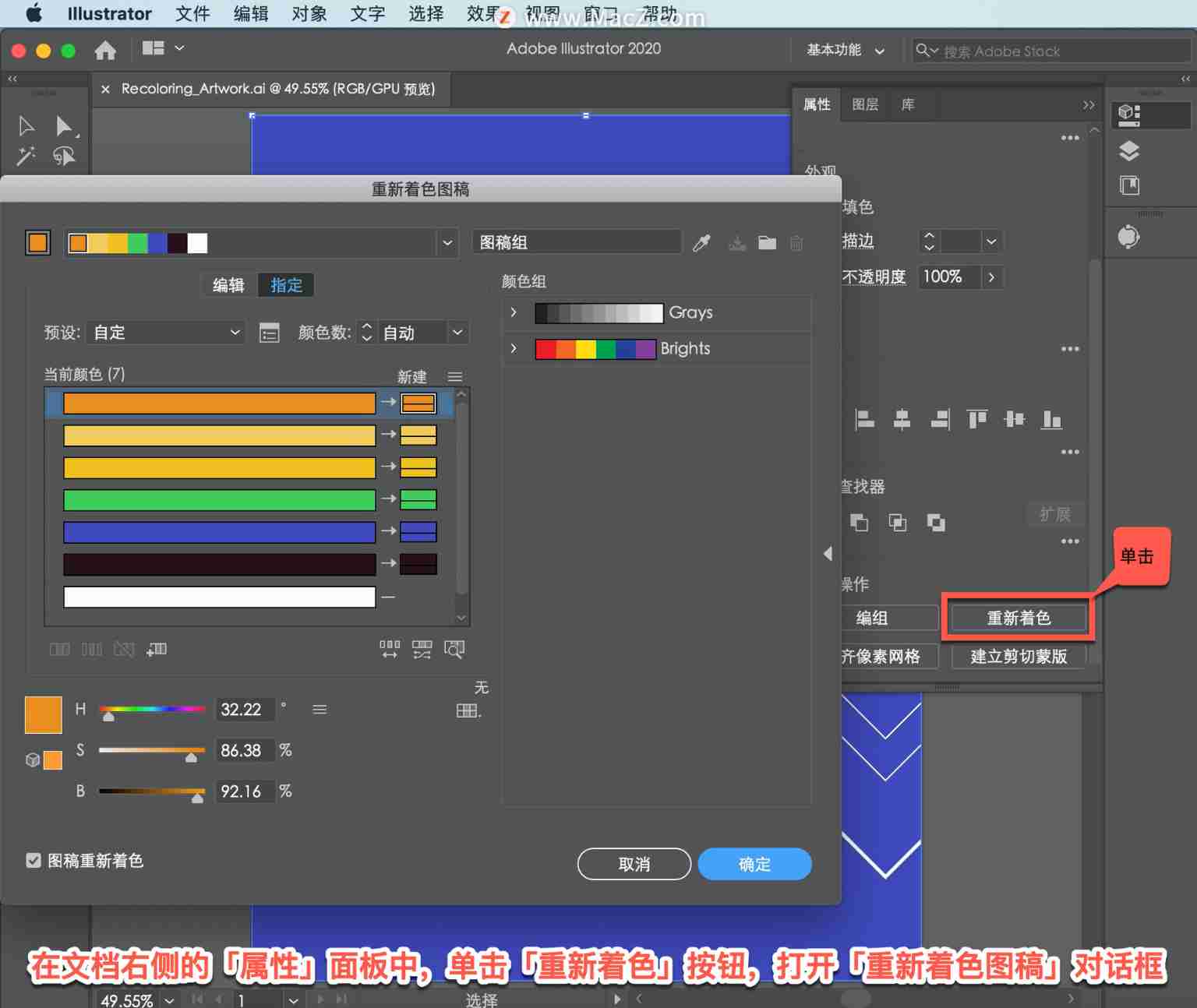1197x1008 pixels.
Task: Create a new color group folder icon
Action: click(x=768, y=243)
